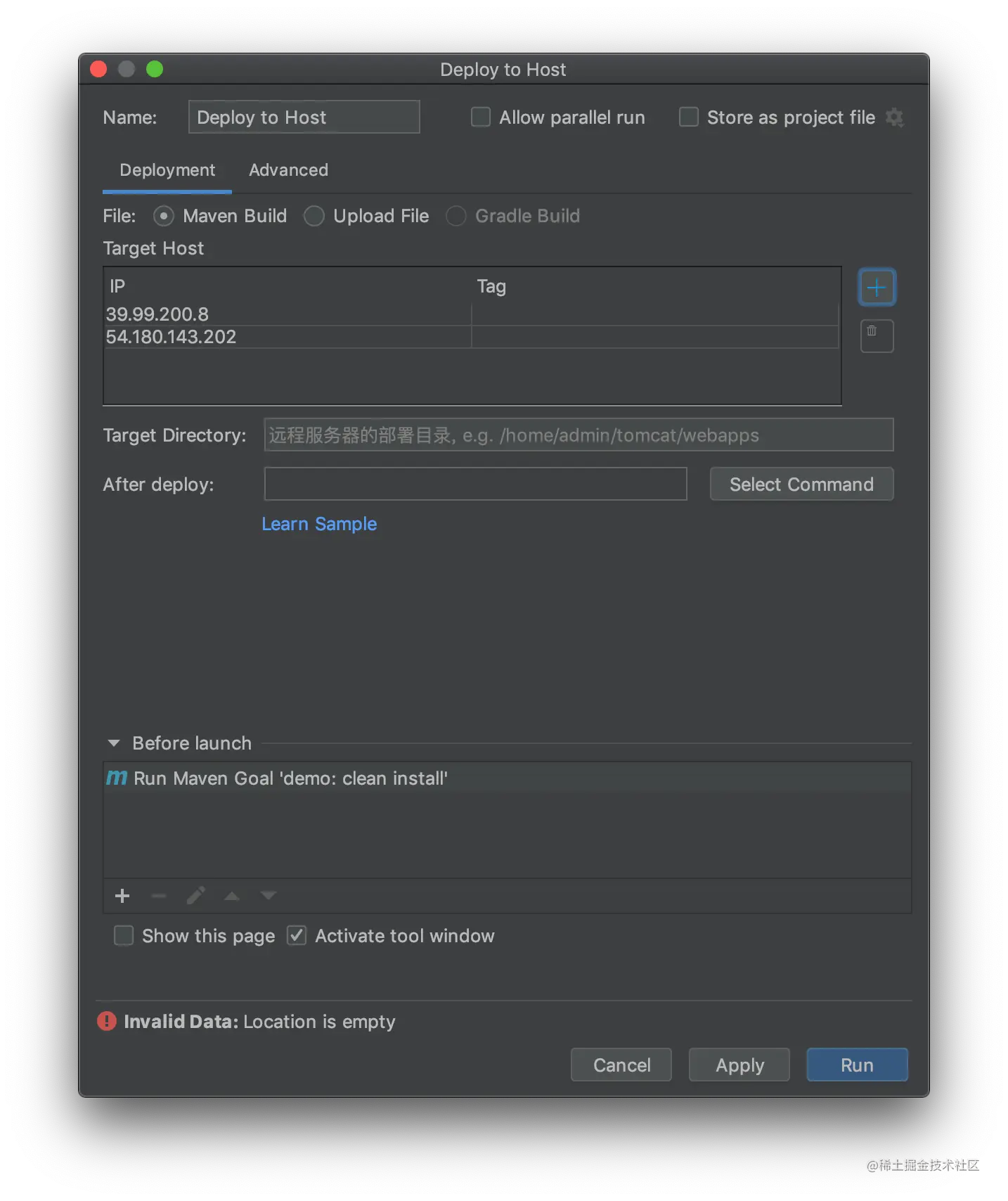
Task: Click the IP column header
Action: click(287, 286)
